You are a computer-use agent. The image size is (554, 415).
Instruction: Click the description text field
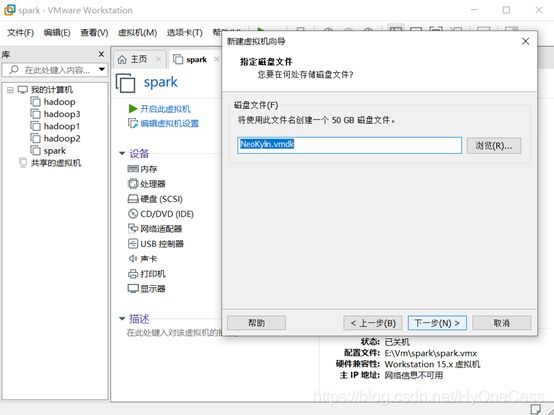pos(175,332)
